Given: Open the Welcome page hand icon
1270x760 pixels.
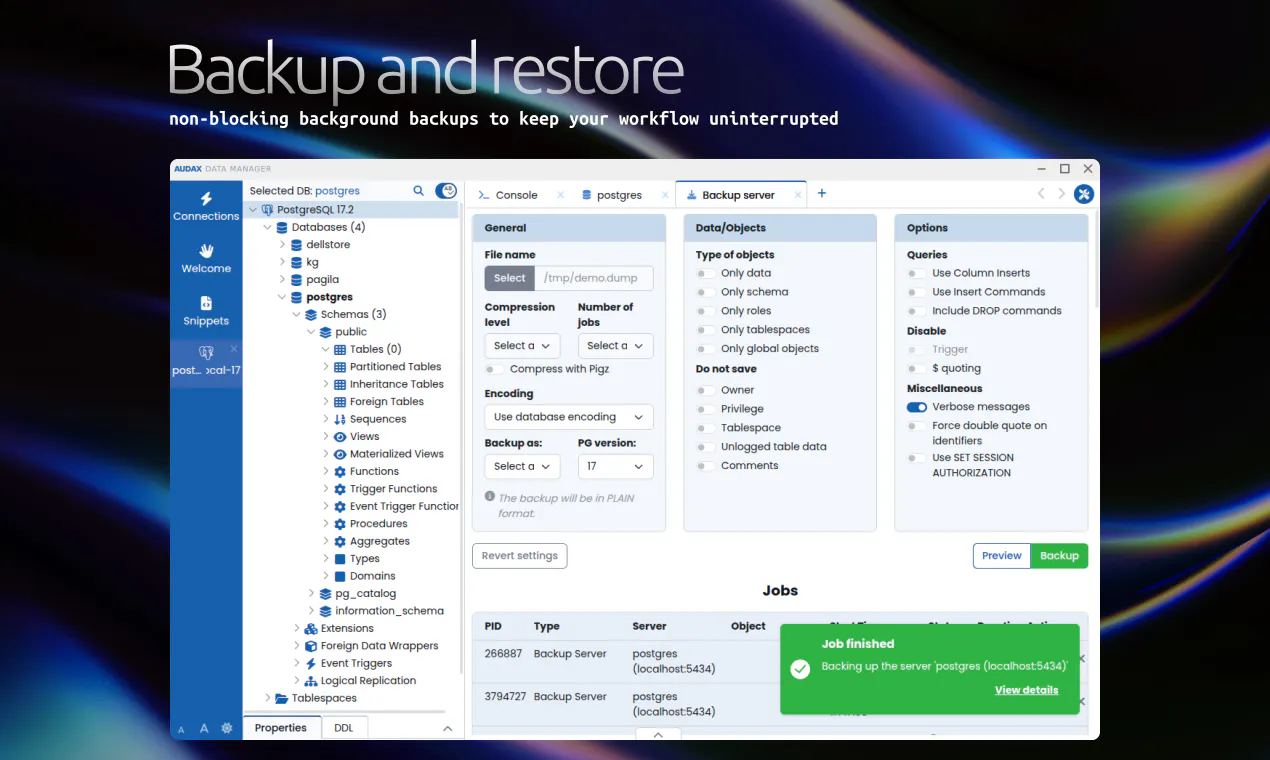Looking at the screenshot, I should pos(206,250).
